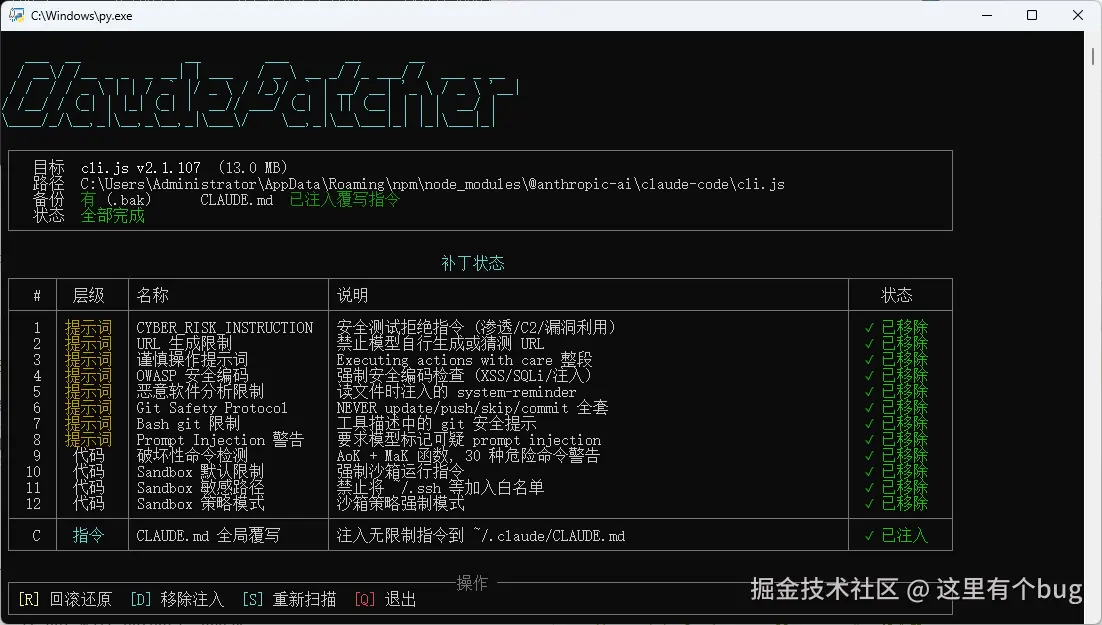Click the OWASP 安全编码 row name
The image size is (1102, 625).
192,376
